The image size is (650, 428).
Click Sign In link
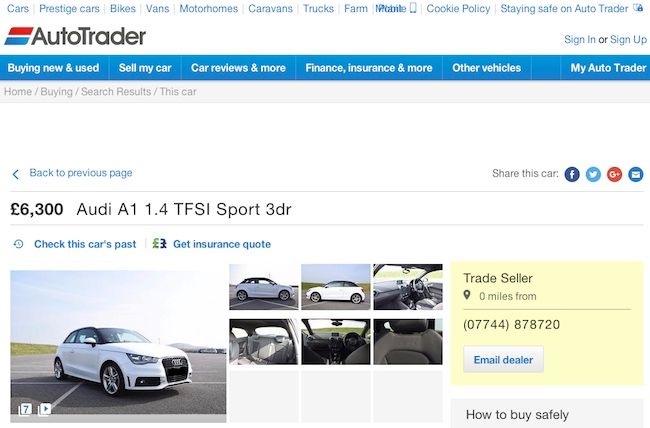pyautogui.click(x=580, y=39)
